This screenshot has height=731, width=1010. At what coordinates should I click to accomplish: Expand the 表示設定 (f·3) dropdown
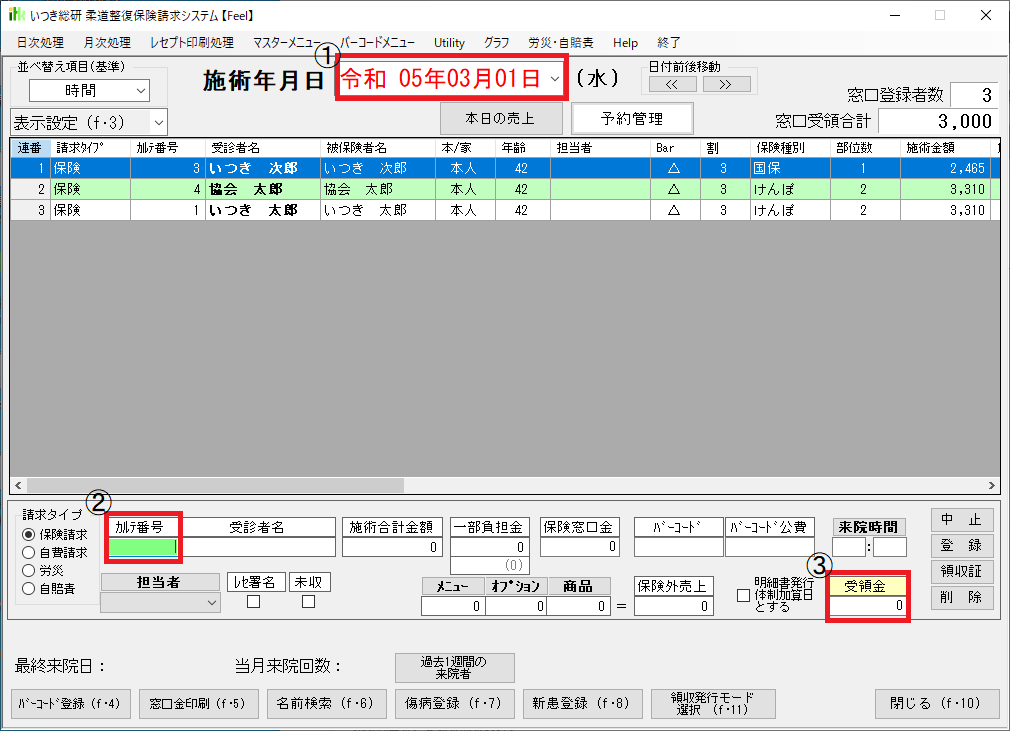tap(157, 122)
